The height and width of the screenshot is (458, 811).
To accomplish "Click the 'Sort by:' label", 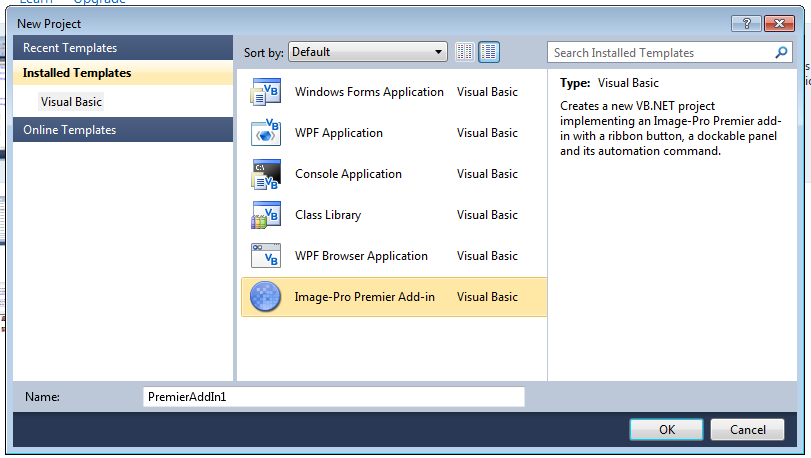I will 264,53.
